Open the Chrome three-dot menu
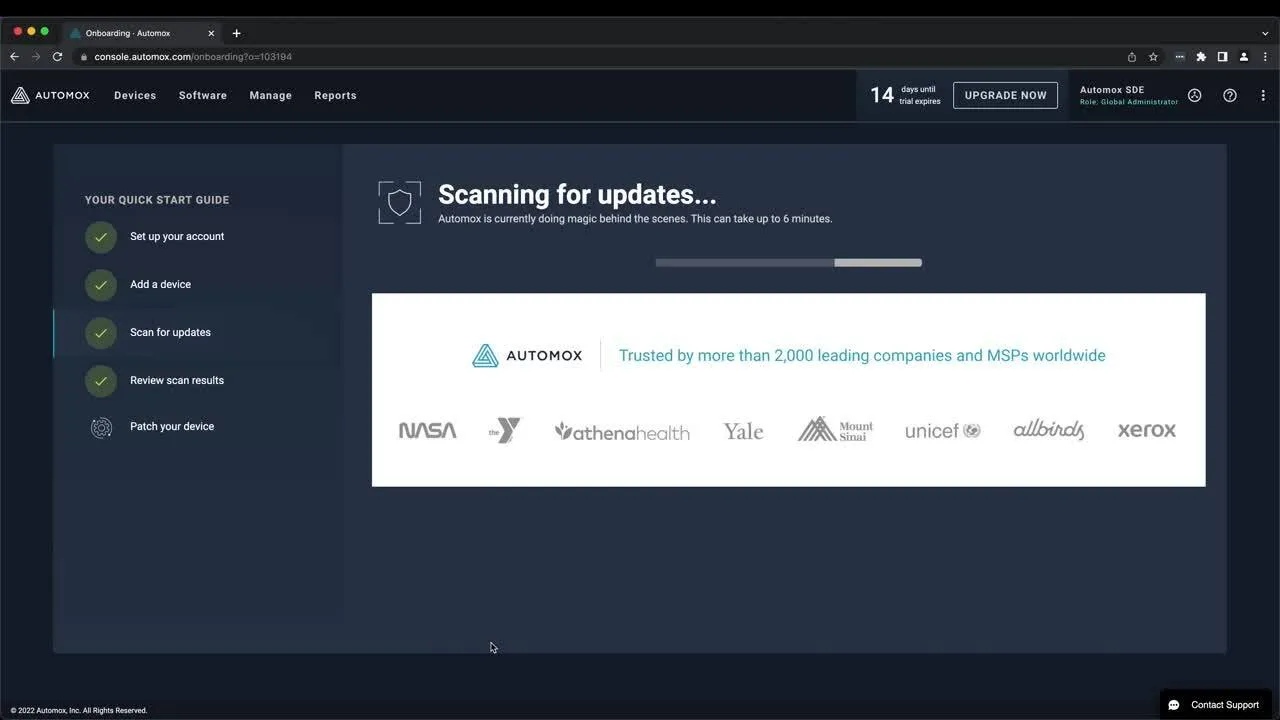Image resolution: width=1280 pixels, height=720 pixels. [1265, 57]
